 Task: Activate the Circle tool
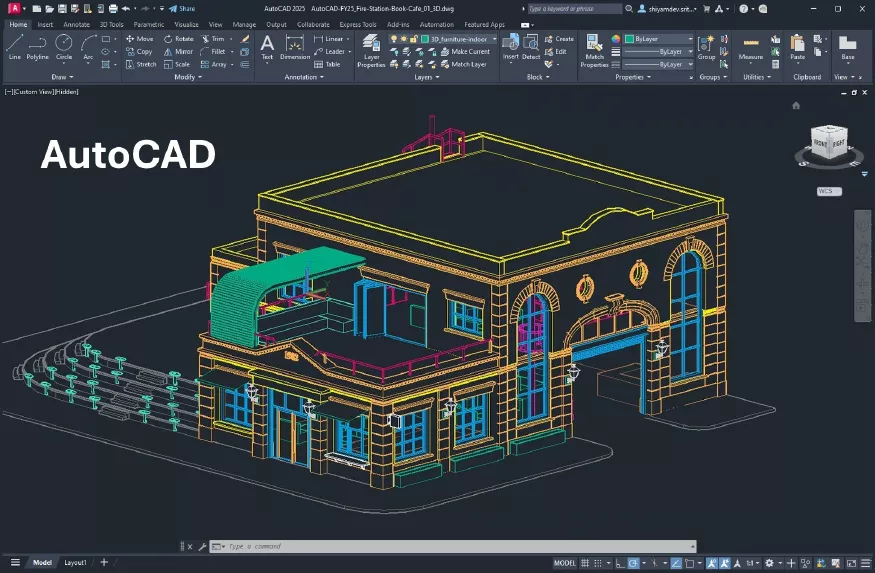click(63, 46)
